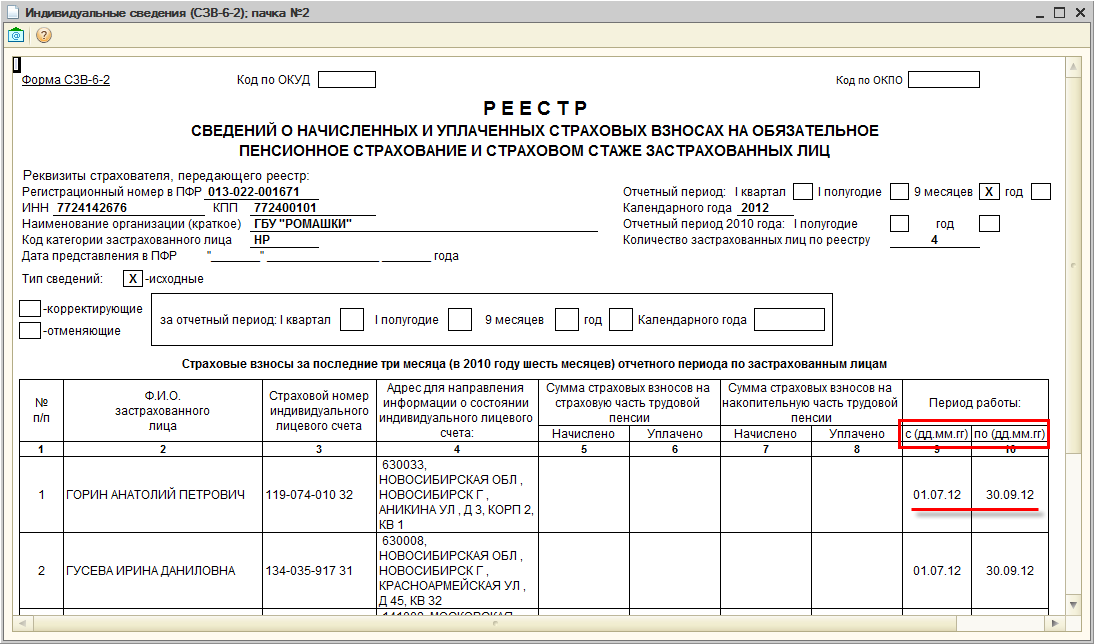
Task: Toggle the correction period год box
Action: tap(620, 320)
